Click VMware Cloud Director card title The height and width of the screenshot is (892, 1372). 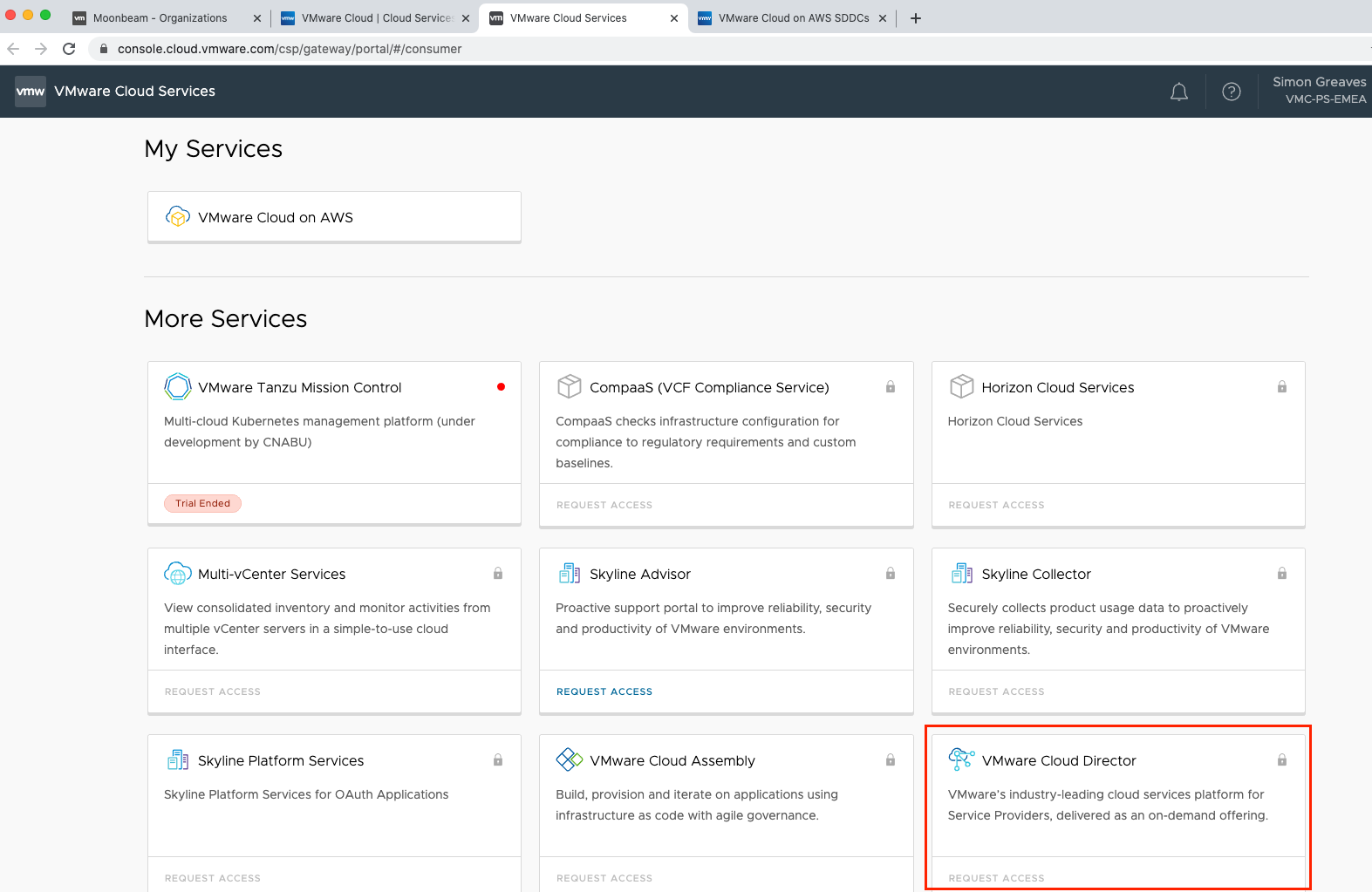point(1059,760)
